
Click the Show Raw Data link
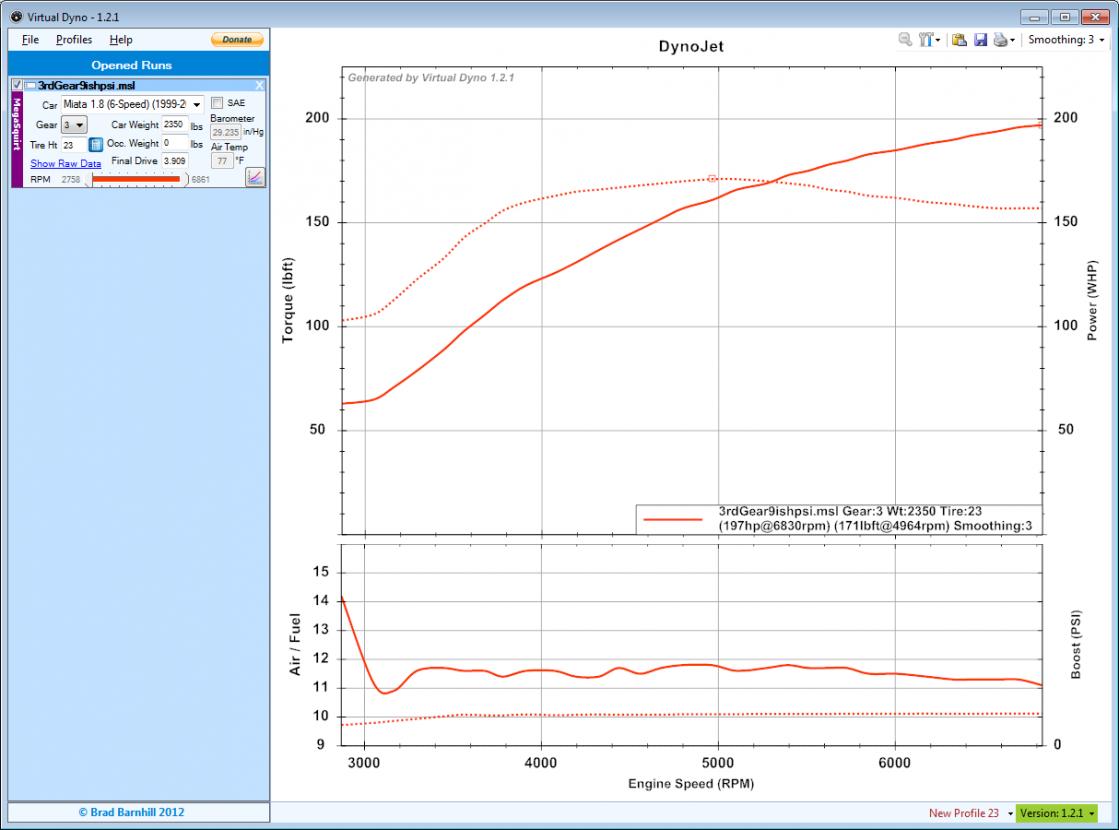pos(65,163)
